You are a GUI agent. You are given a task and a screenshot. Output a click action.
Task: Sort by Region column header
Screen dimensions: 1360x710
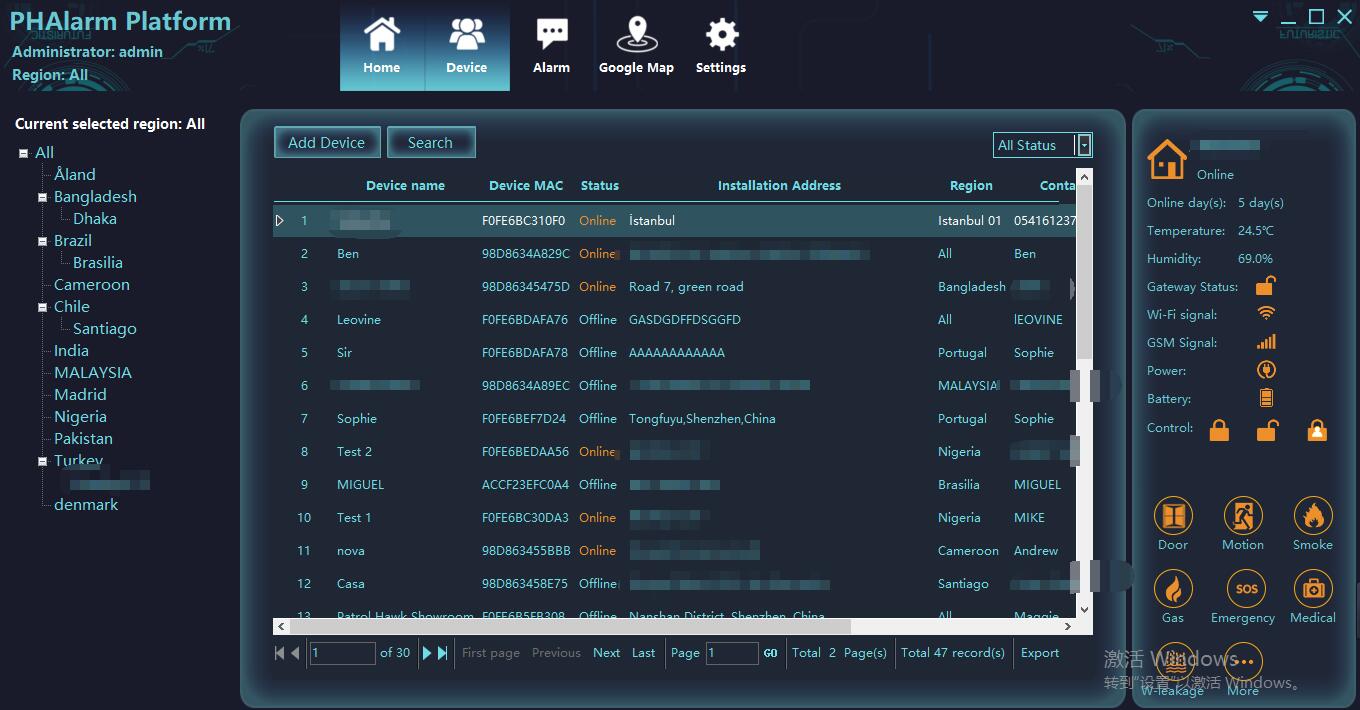click(971, 185)
